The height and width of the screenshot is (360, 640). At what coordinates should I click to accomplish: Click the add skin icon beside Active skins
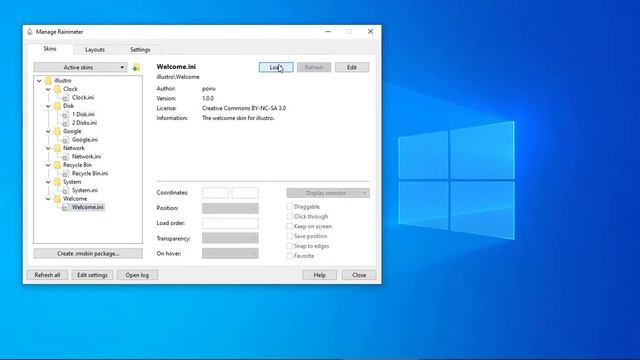pyautogui.click(x=136, y=67)
